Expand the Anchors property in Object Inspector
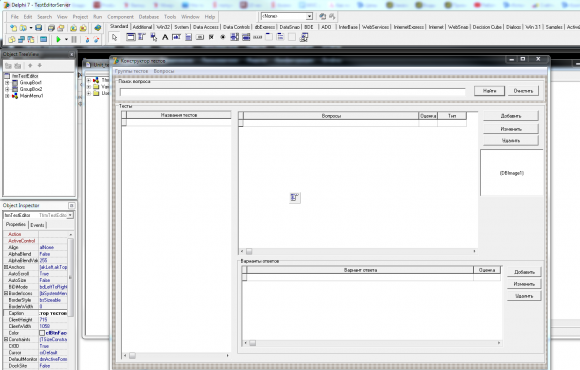This screenshot has width=580, height=370. pos(6,267)
